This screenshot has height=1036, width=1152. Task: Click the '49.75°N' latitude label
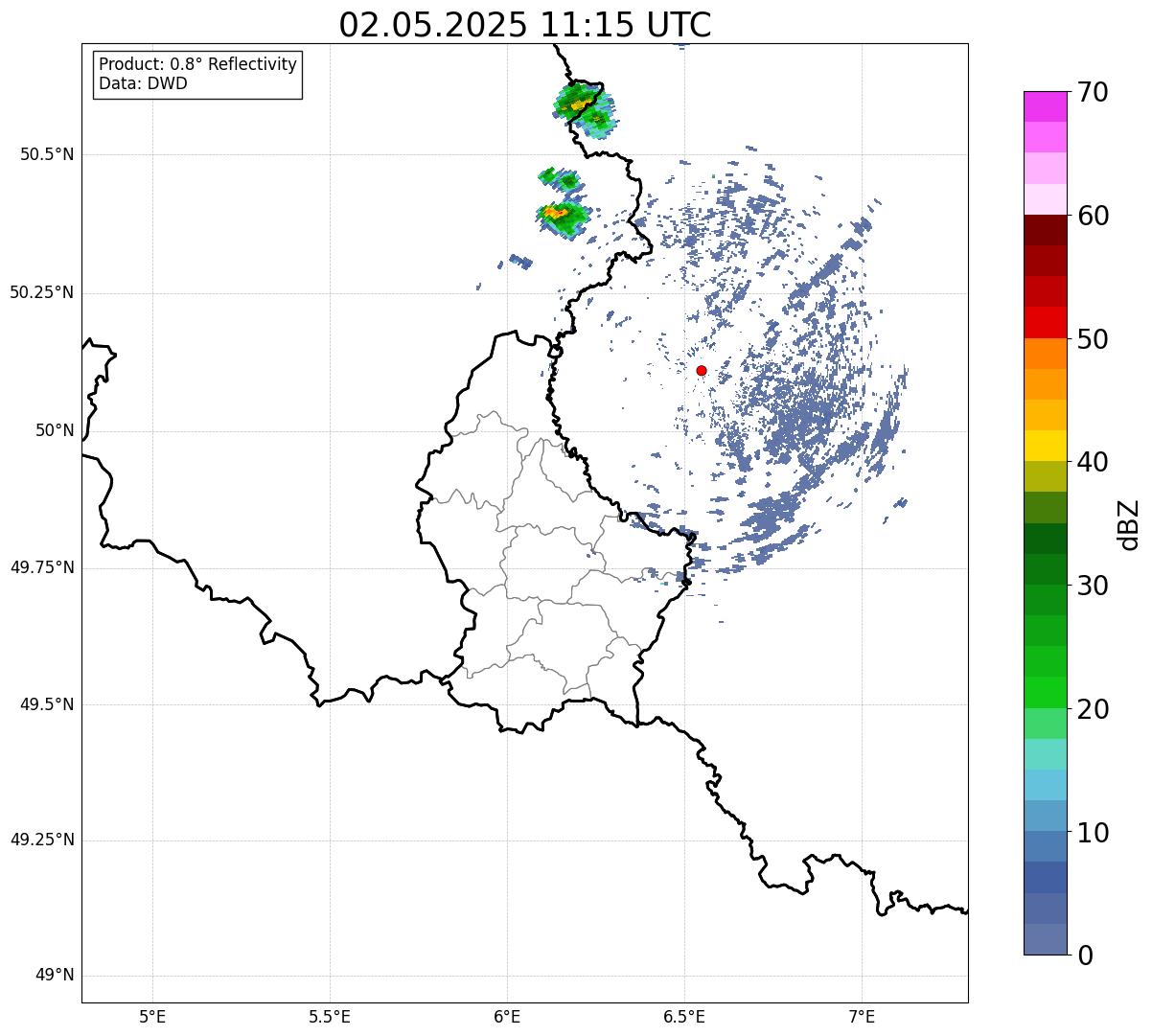click(42, 567)
